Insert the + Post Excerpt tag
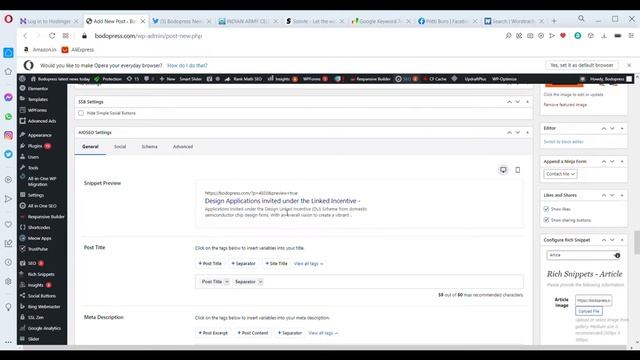 (x=213, y=333)
